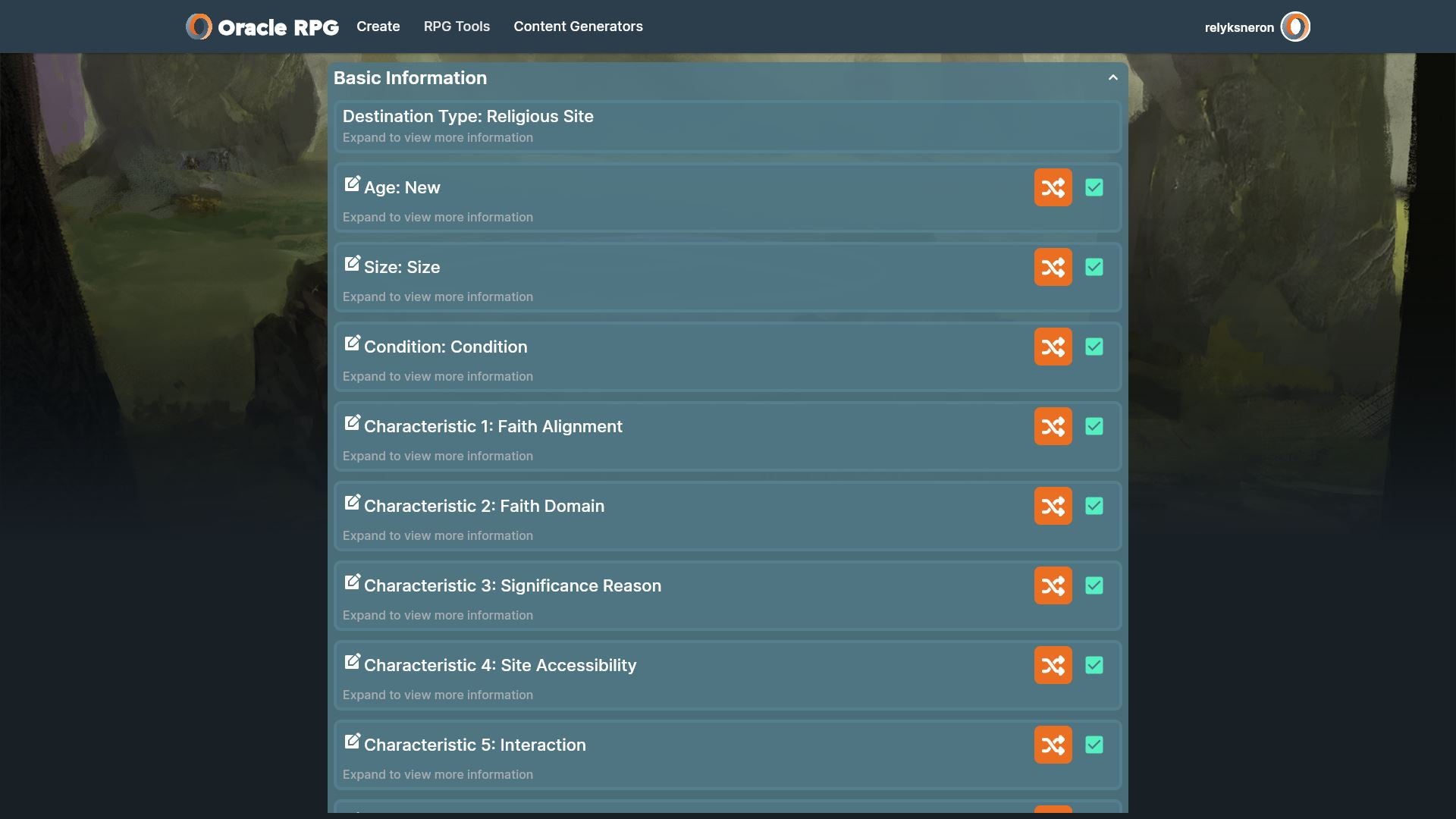Click edit icon beside Age: New

352,184
